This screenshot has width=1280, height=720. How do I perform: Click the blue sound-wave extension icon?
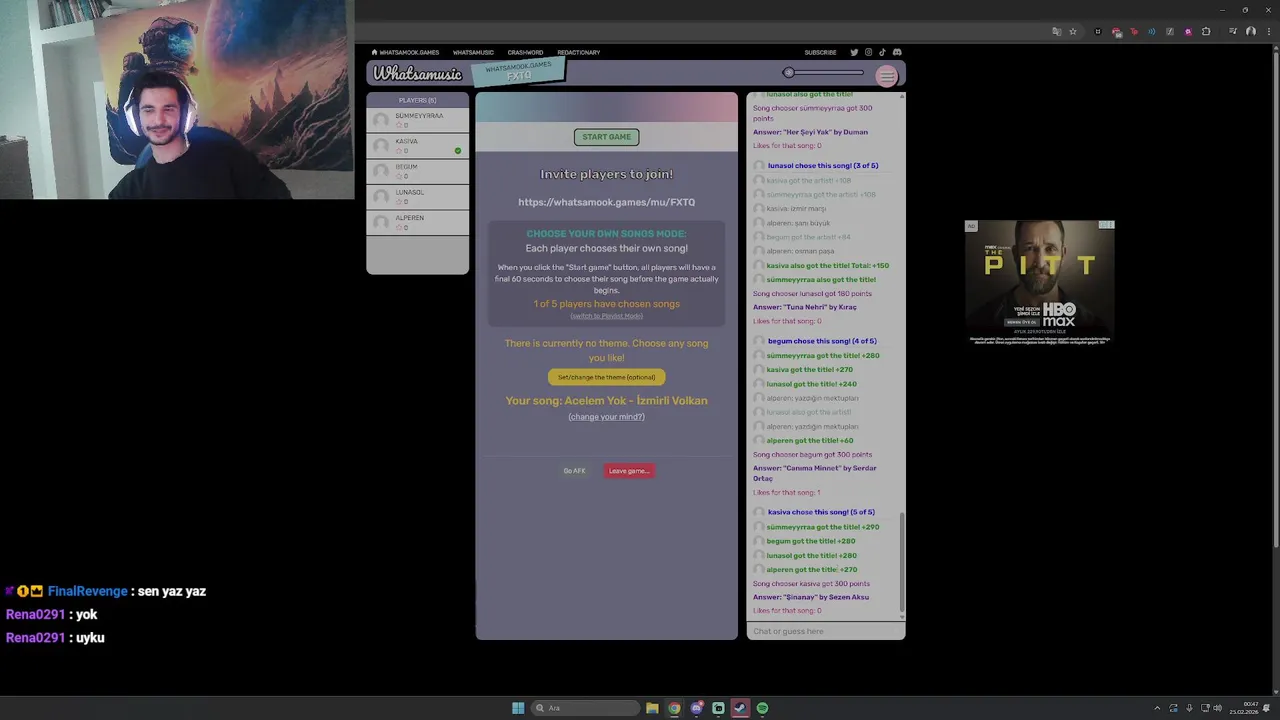1152,32
